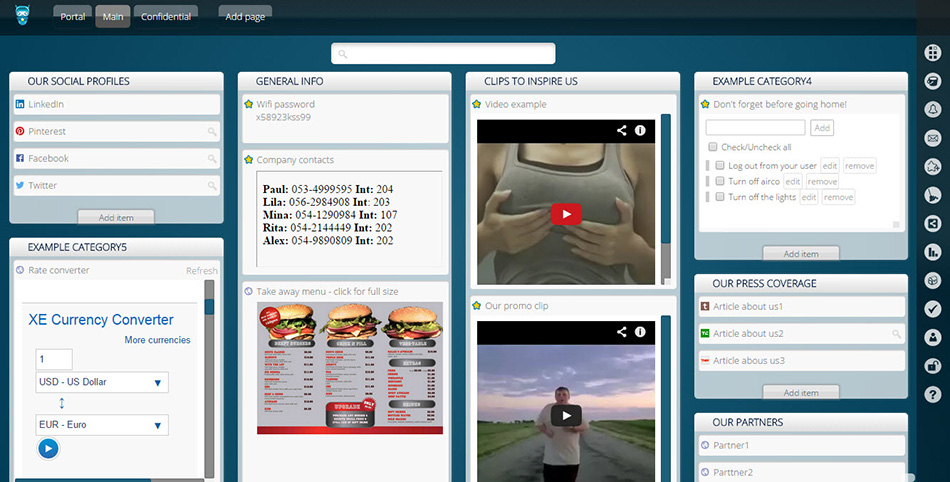
Task: Click Add item under Our Social Profiles
Action: click(116, 217)
